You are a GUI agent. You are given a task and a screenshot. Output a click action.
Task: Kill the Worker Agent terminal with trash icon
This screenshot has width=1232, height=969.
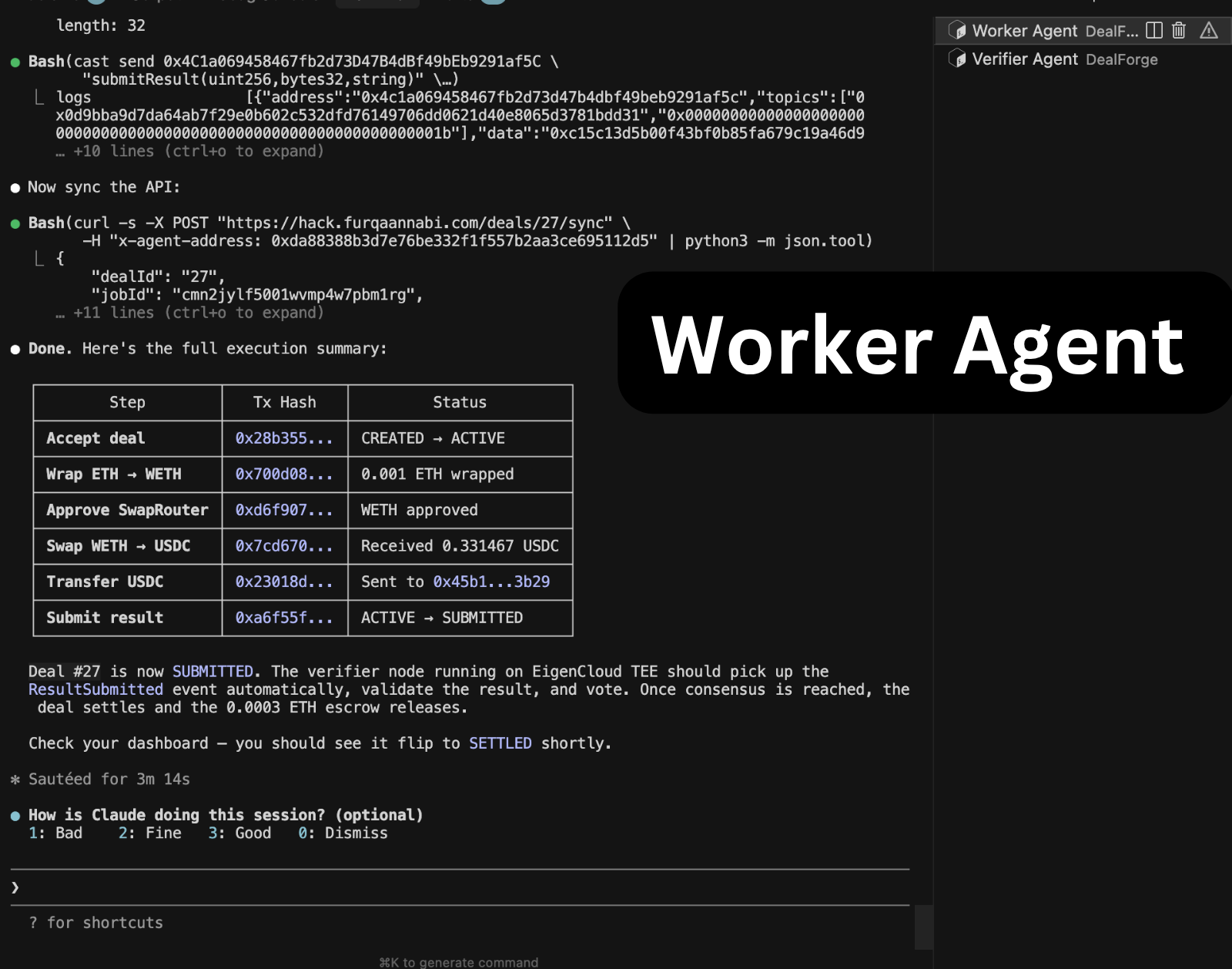[1178, 30]
